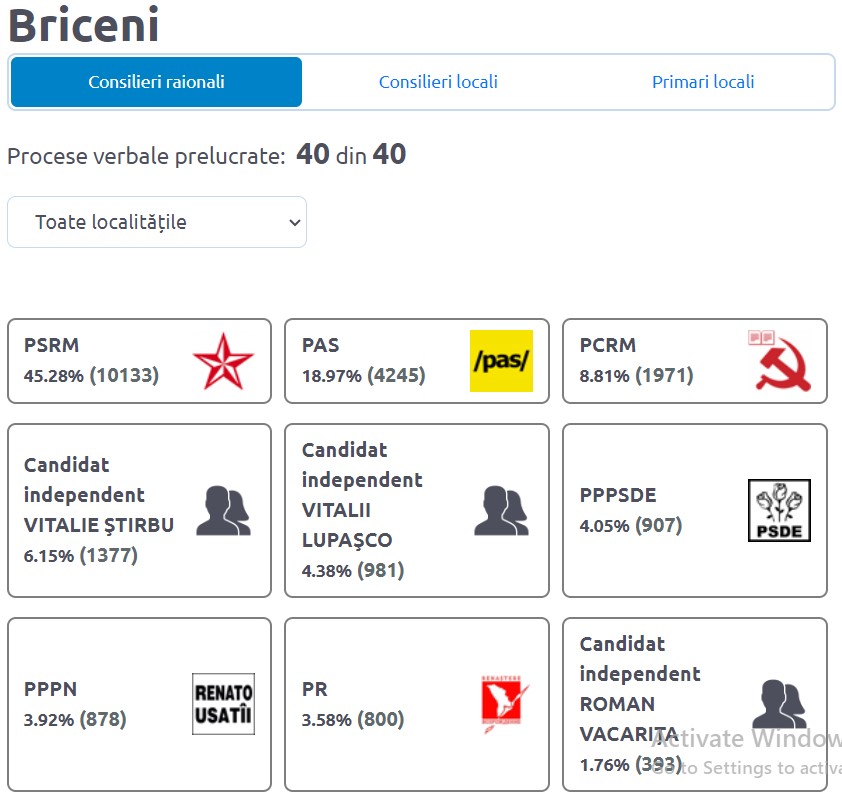Click the Candidat independent VITALII LUPAȘCO name

[362, 495]
